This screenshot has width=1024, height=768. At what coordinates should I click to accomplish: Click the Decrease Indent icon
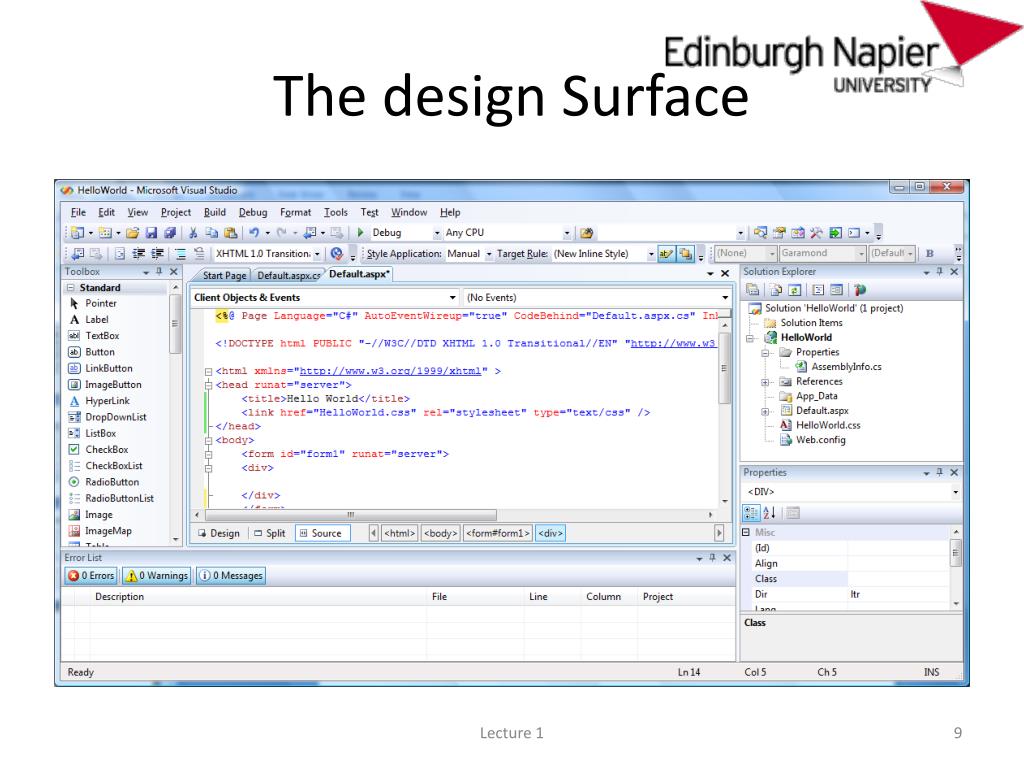pyautogui.click(x=139, y=253)
